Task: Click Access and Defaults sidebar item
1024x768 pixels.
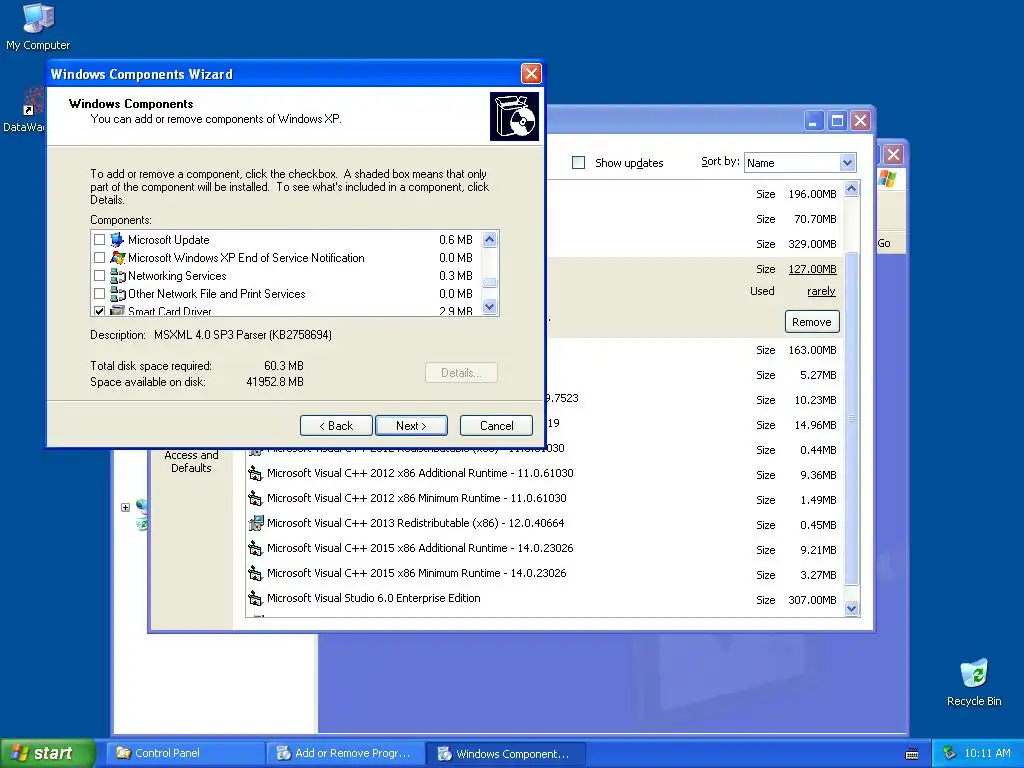Action: pyautogui.click(x=191, y=461)
